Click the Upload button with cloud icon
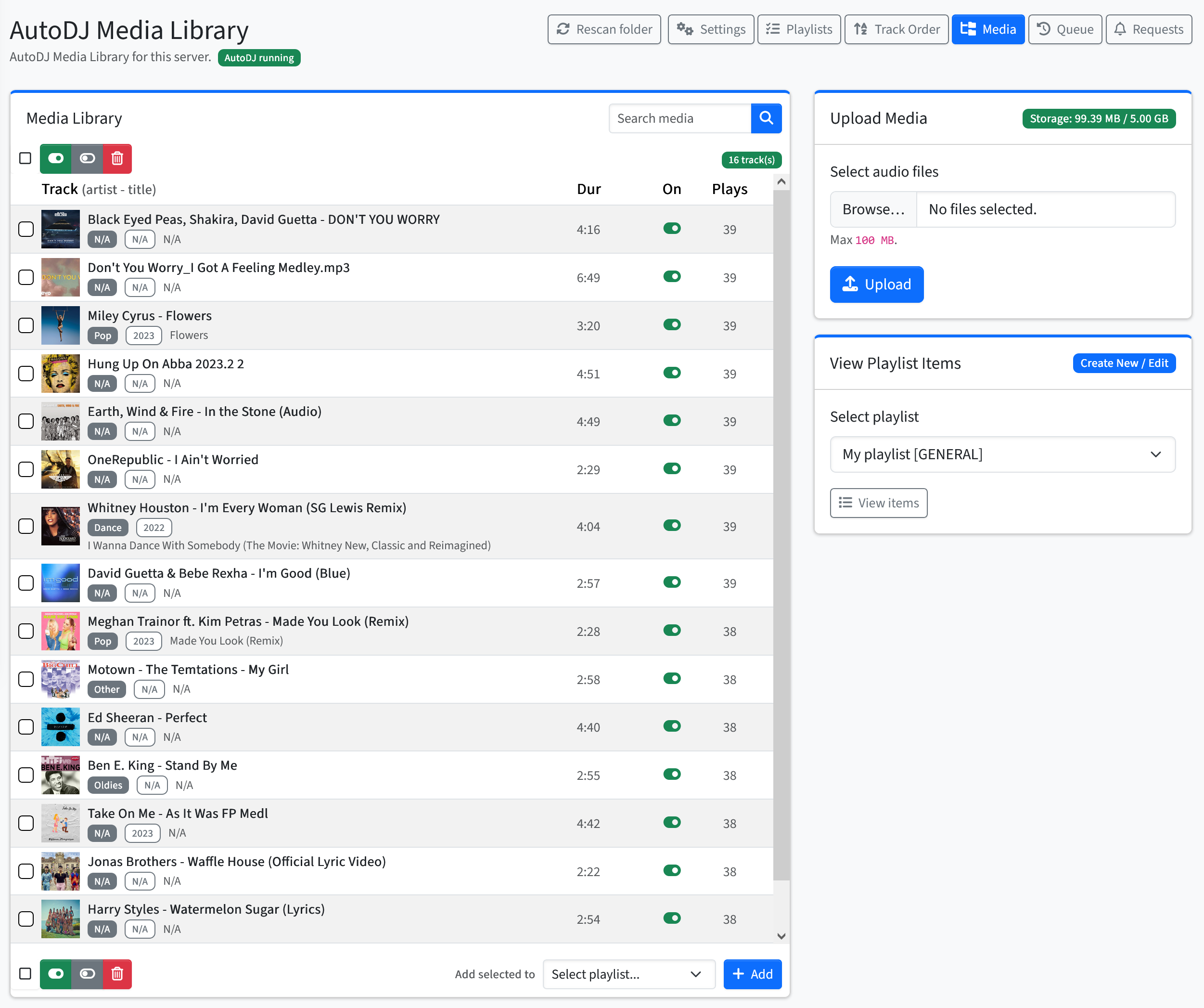1204x1008 pixels. pos(876,284)
